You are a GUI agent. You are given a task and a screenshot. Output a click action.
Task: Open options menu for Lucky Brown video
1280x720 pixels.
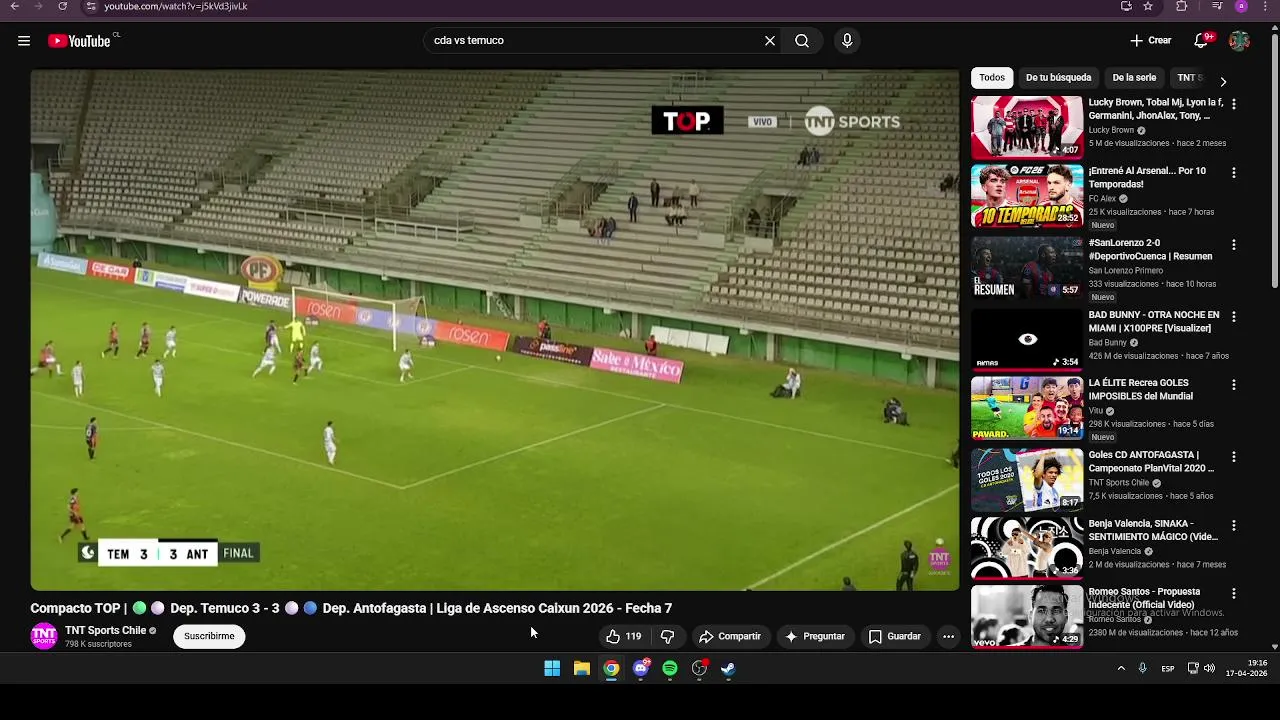1233,104
